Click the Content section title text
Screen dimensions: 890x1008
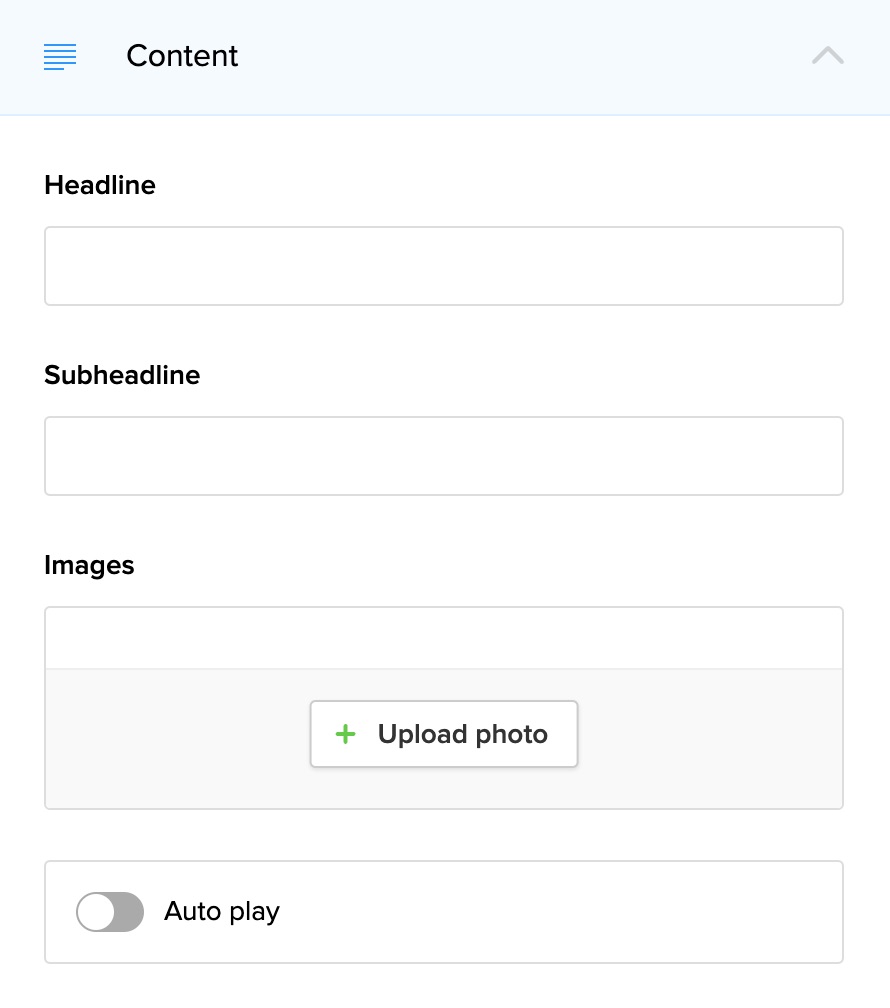pyautogui.click(x=182, y=56)
